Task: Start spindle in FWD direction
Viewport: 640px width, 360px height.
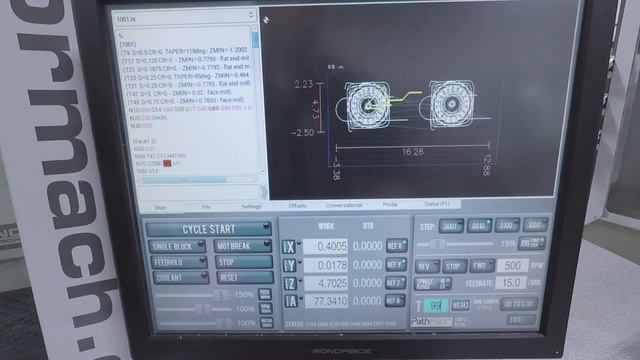Action: pyautogui.click(x=482, y=266)
